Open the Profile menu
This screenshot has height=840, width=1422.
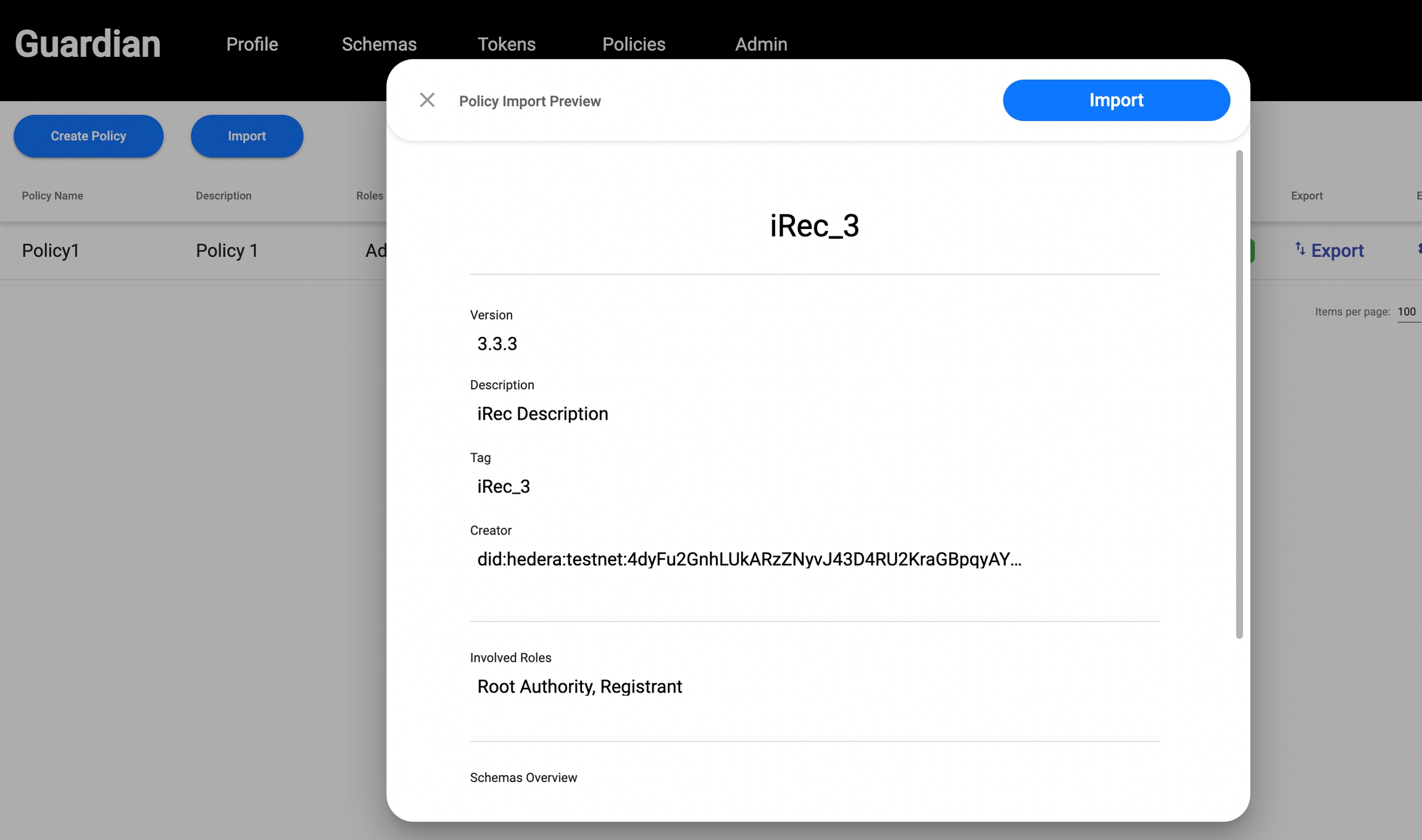click(252, 44)
